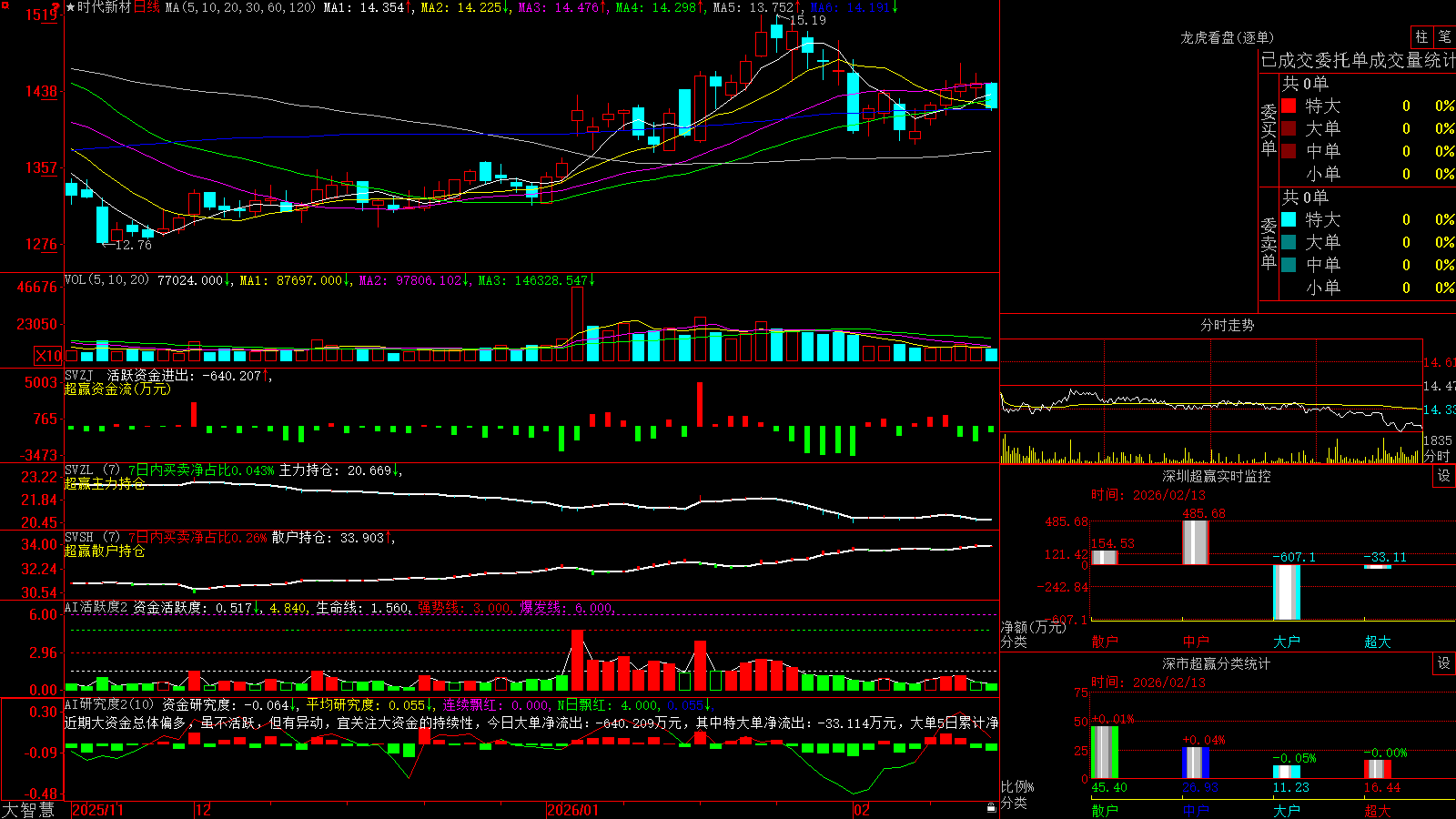Image resolution: width=1456 pixels, height=819 pixels.
Task: Click the dark red 中单 swatch under 委买单
Action: click(x=1289, y=151)
